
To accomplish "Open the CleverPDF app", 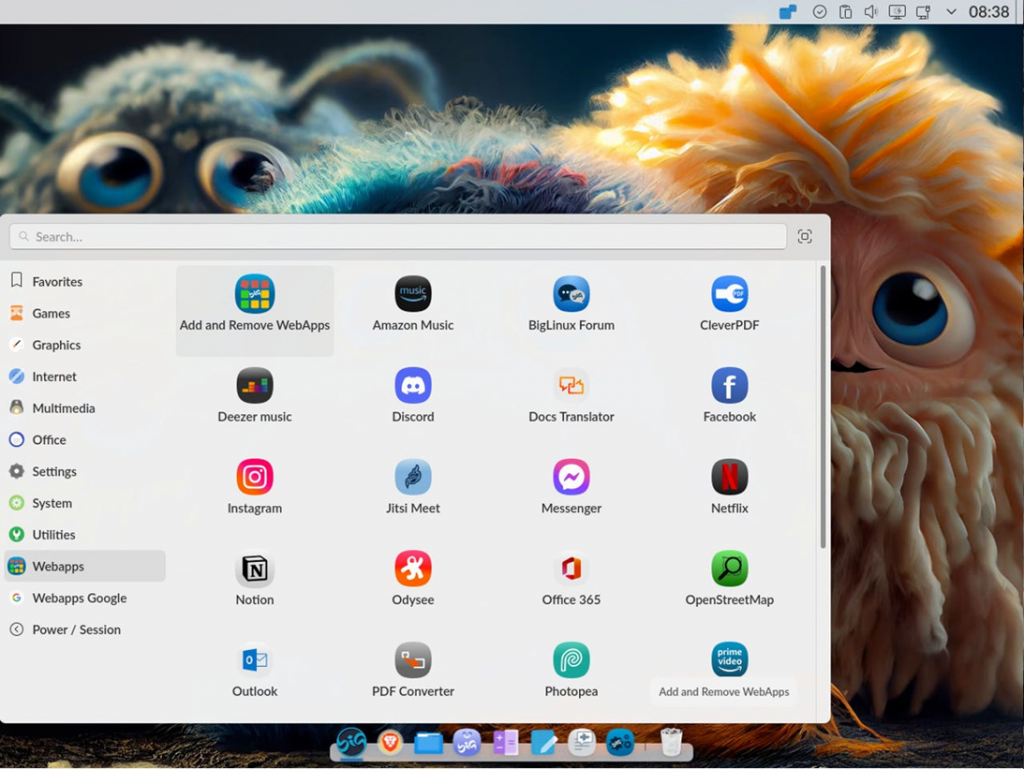I will [729, 295].
